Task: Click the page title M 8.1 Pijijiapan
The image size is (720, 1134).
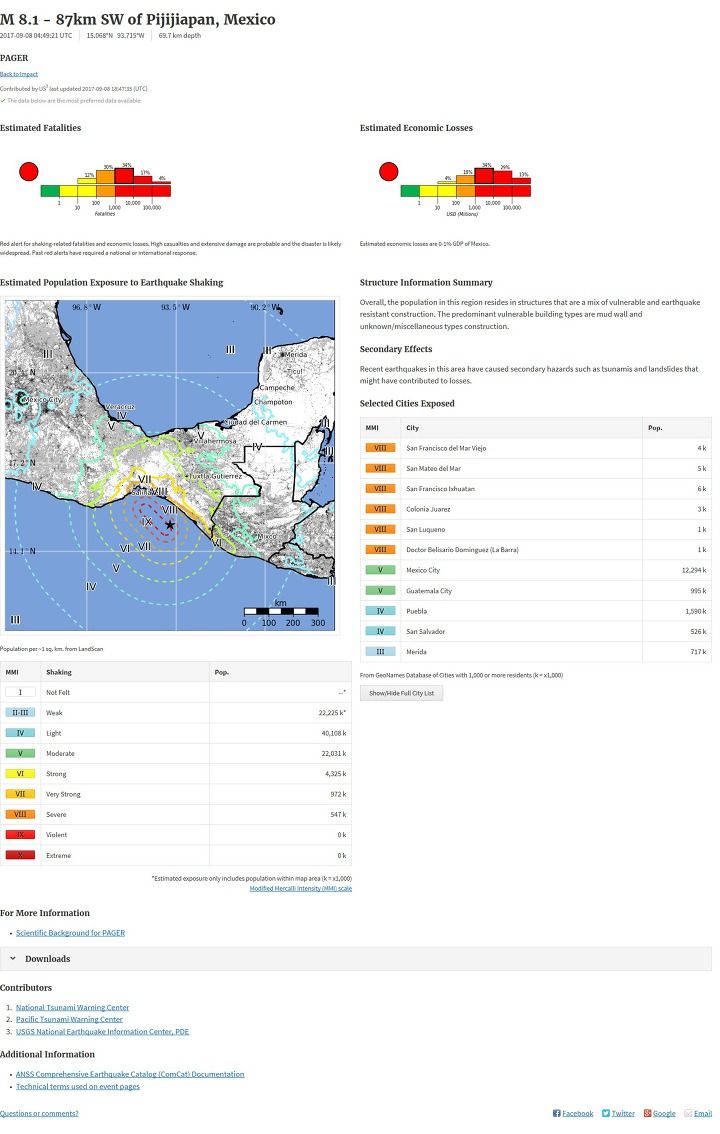Action: tap(137, 20)
